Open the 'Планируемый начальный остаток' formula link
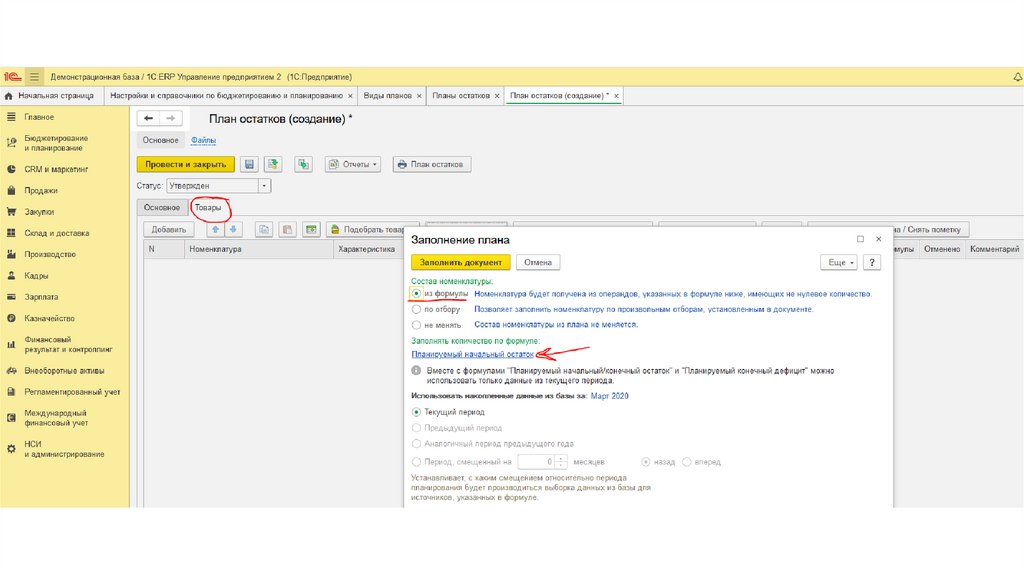Screen dimensions: 1024x574 pyautogui.click(x=472, y=354)
